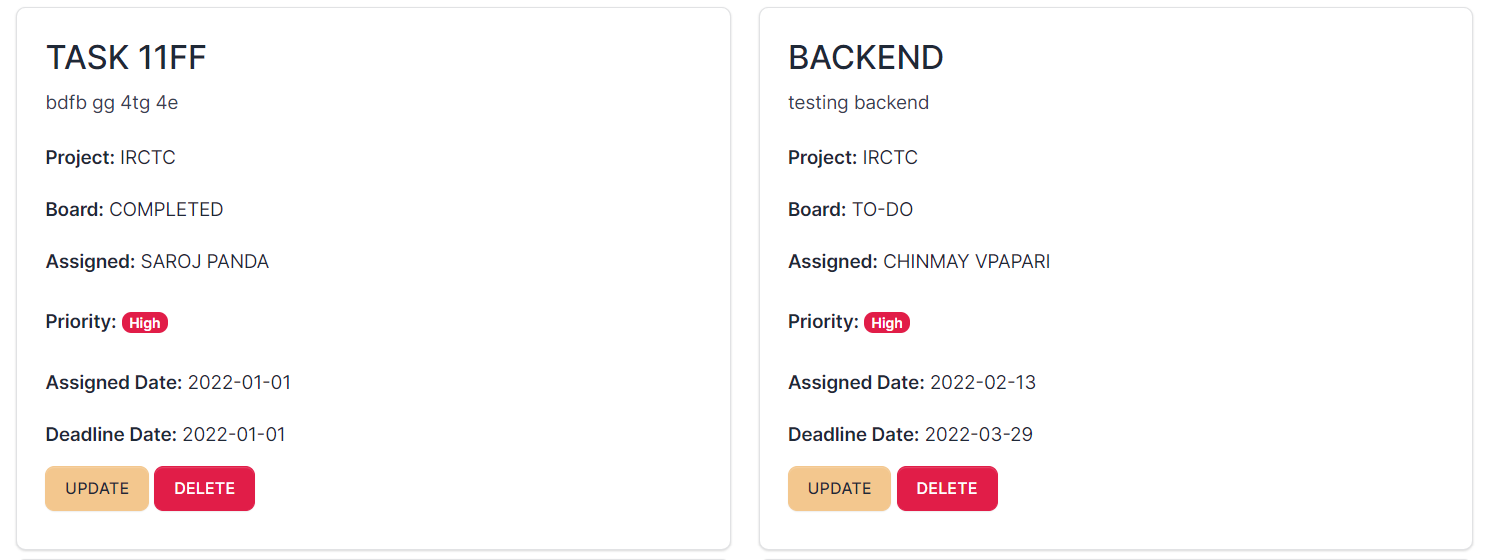
Task: Click the 'testing backend' description text
Action: [858, 102]
